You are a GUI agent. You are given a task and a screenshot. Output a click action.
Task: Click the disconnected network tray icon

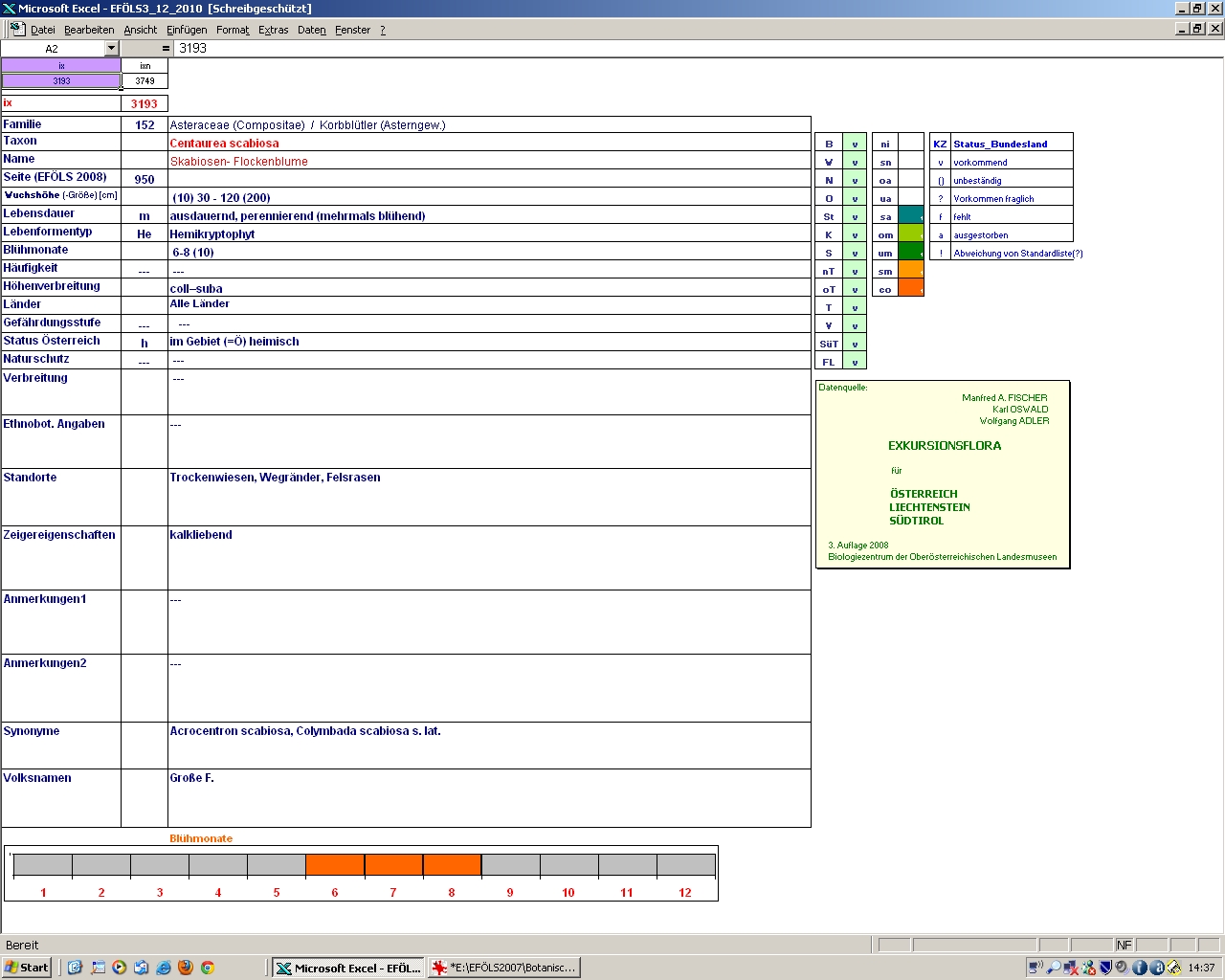tap(1071, 968)
